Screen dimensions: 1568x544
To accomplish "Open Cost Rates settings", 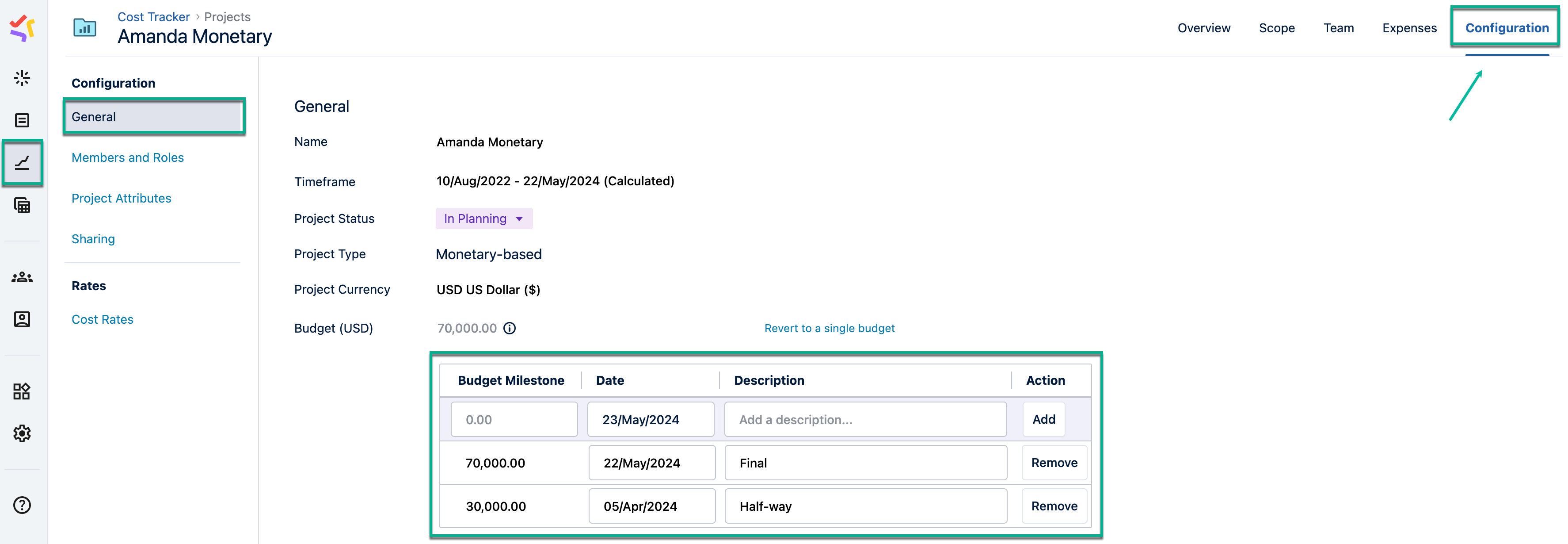I will [x=102, y=318].
